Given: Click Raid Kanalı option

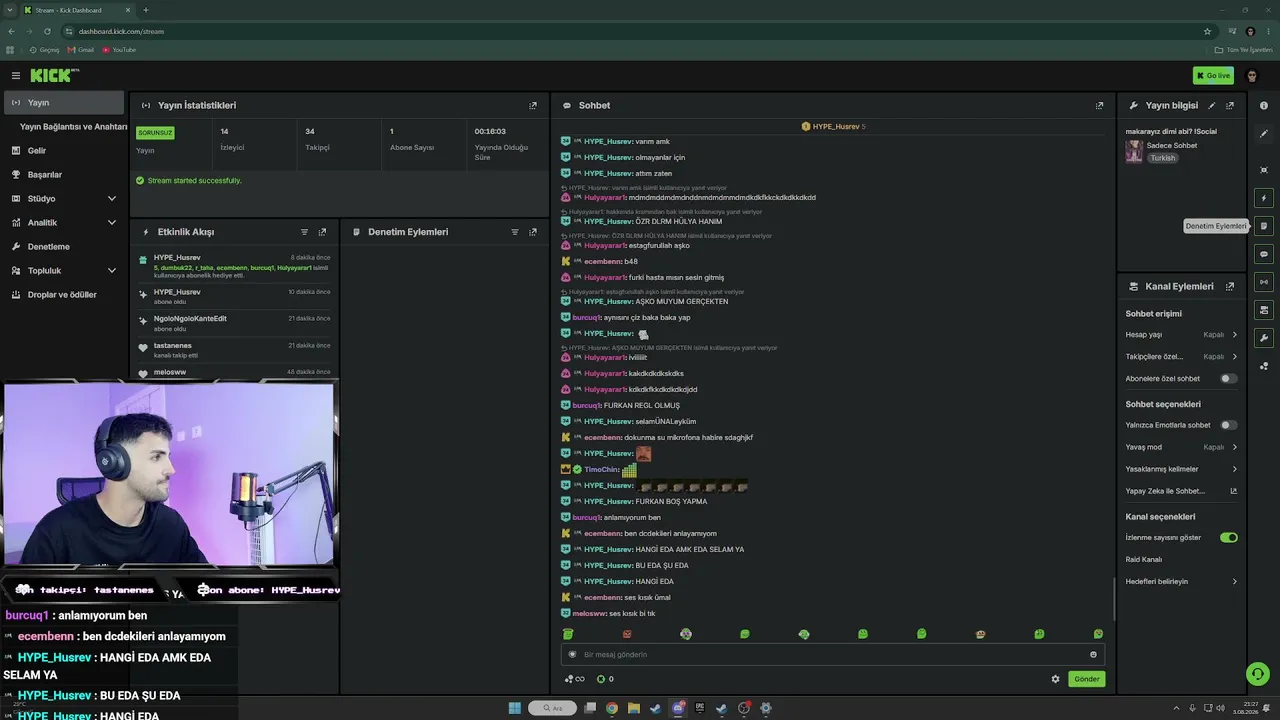Looking at the screenshot, I should [1144, 559].
